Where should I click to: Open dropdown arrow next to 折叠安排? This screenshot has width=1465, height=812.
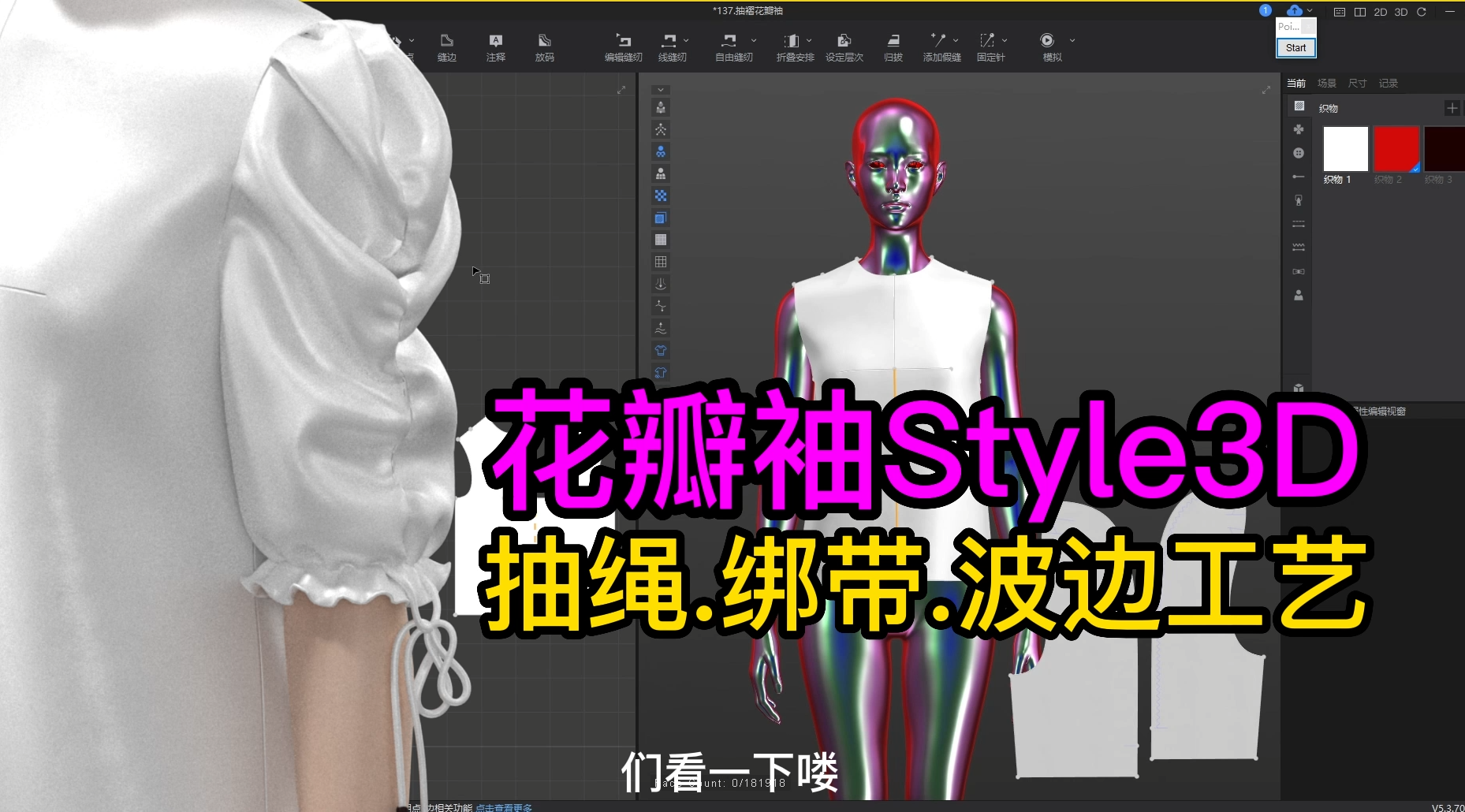[x=809, y=40]
